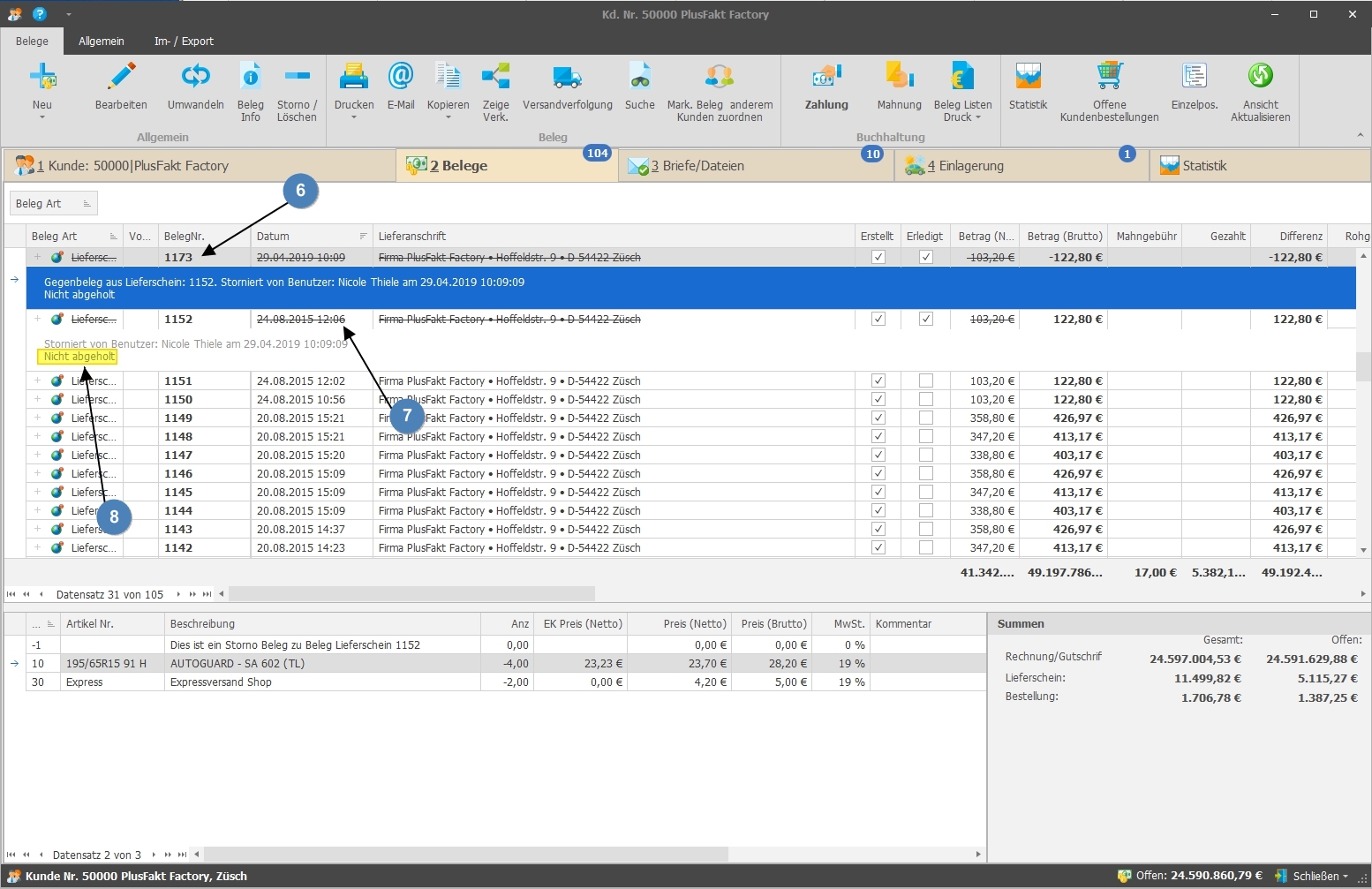Open the Kopieren dropdown arrow
Viewport: 1372px width, 889px height.
pyautogui.click(x=449, y=117)
